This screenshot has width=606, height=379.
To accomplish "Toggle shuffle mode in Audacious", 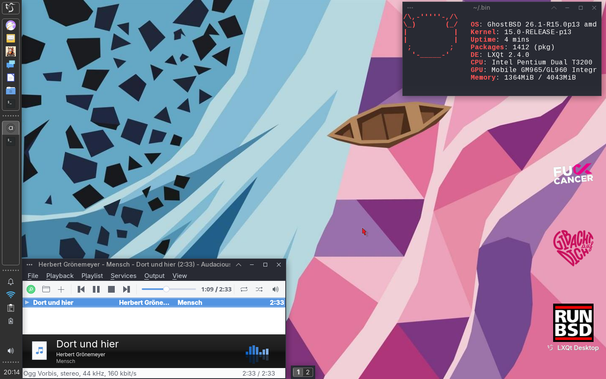I will (x=259, y=289).
